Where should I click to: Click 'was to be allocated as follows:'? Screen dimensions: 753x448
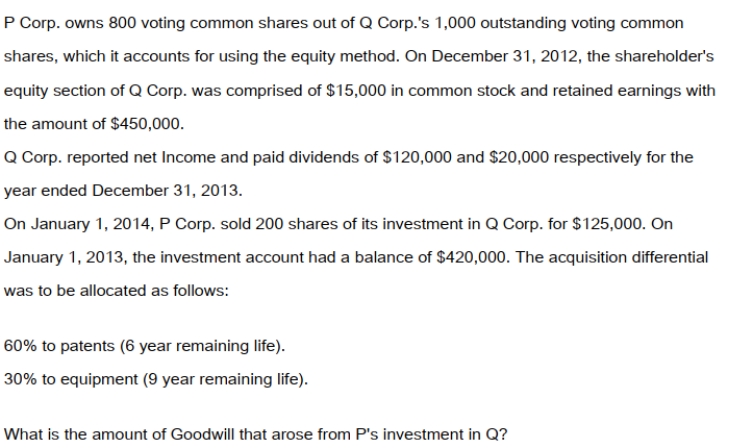(x=116, y=291)
